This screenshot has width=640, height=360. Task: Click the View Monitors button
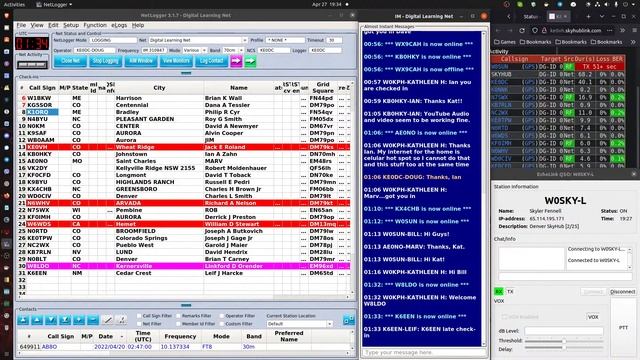[x=176, y=61]
